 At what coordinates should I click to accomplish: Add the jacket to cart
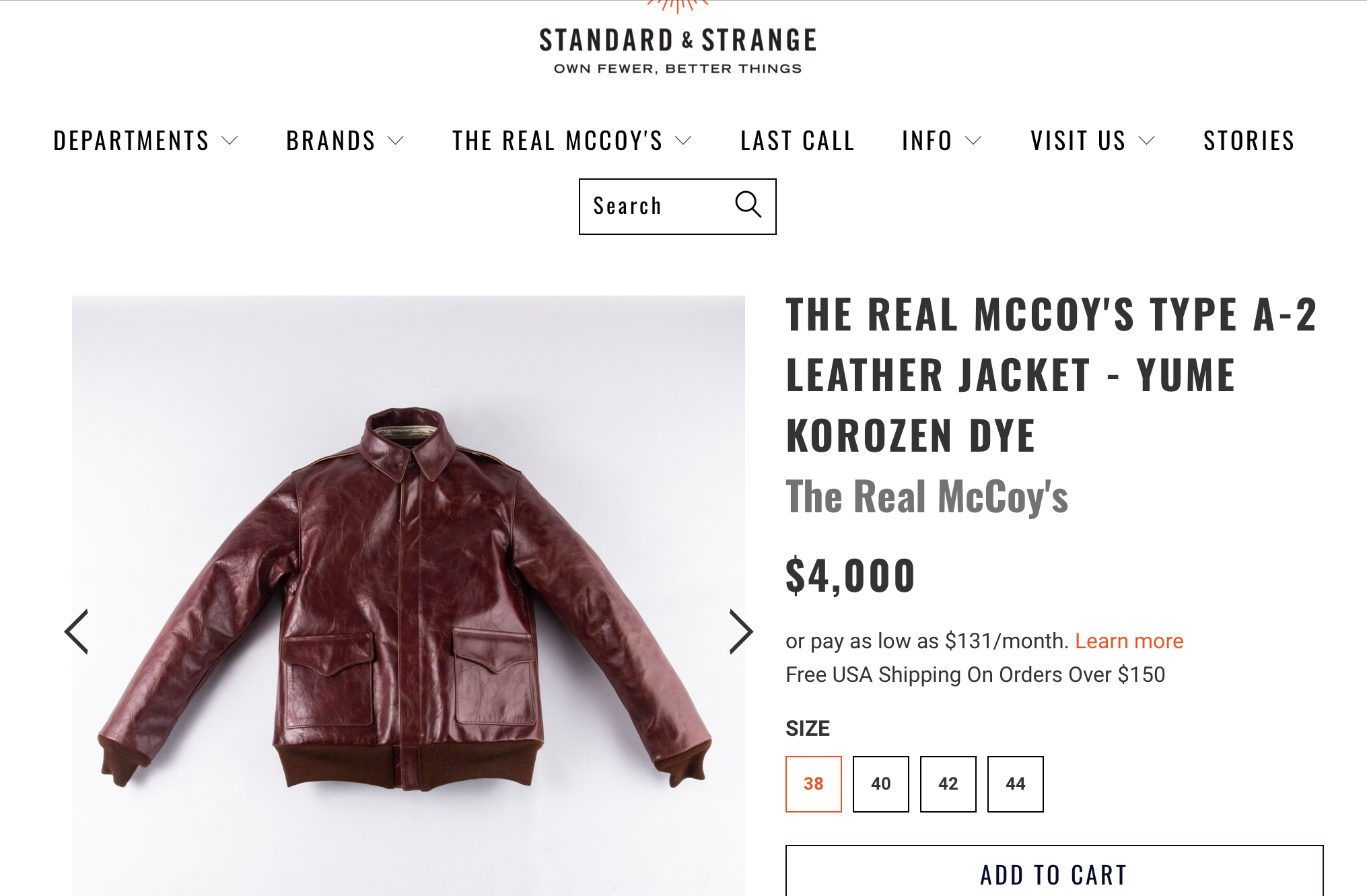click(x=1054, y=872)
